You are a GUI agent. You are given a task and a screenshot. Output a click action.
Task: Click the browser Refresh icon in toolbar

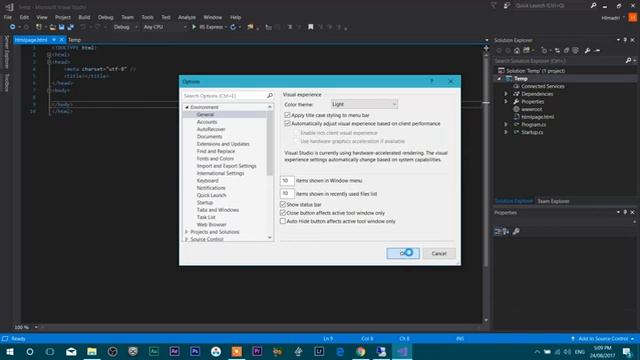pyautogui.click(x=233, y=27)
